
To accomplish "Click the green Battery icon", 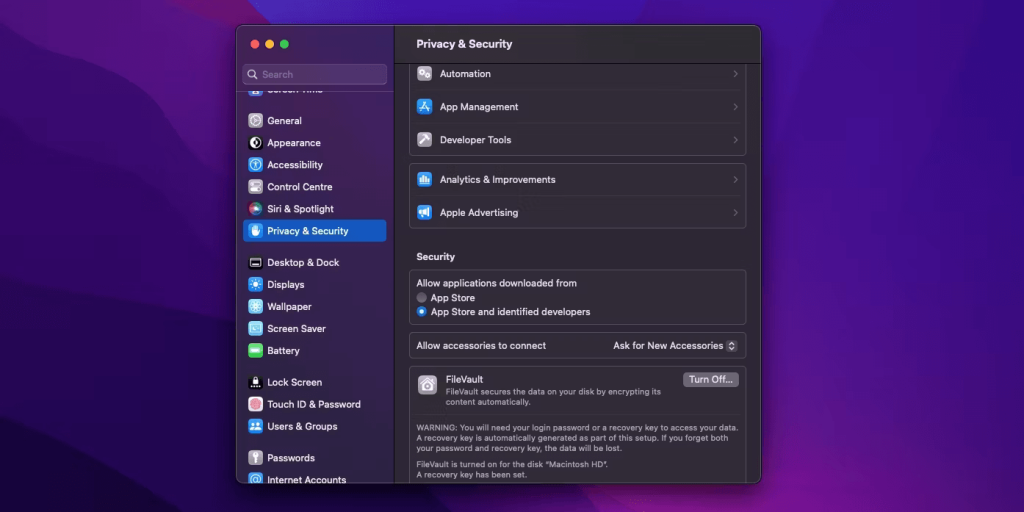I will (255, 351).
